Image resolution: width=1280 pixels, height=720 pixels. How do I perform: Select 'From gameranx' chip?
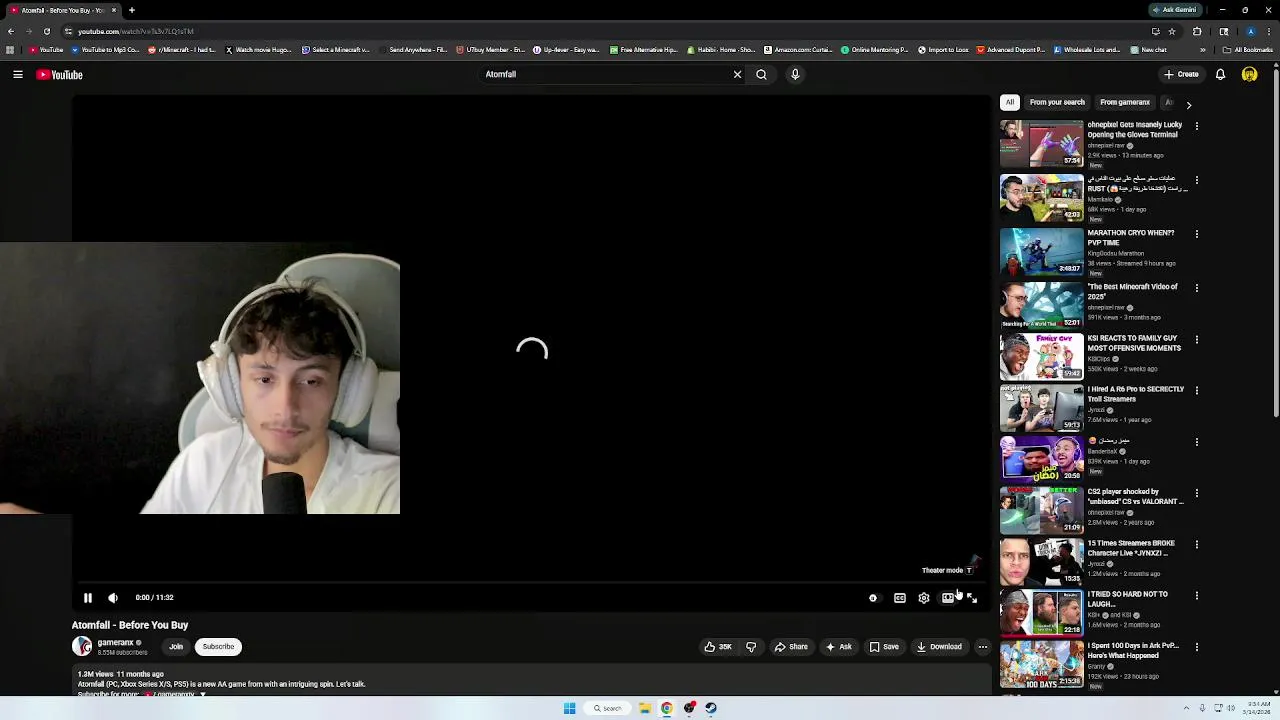click(1125, 102)
